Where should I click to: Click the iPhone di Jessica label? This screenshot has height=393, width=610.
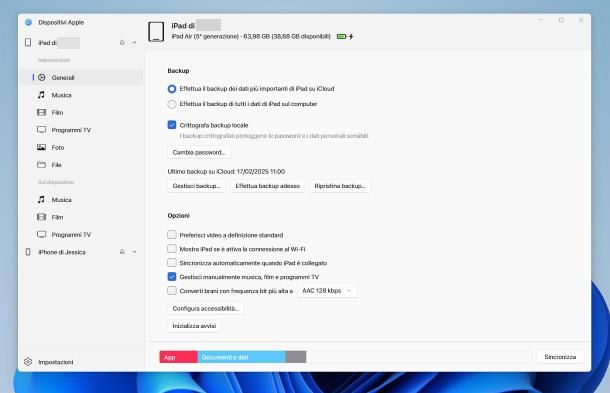point(62,252)
